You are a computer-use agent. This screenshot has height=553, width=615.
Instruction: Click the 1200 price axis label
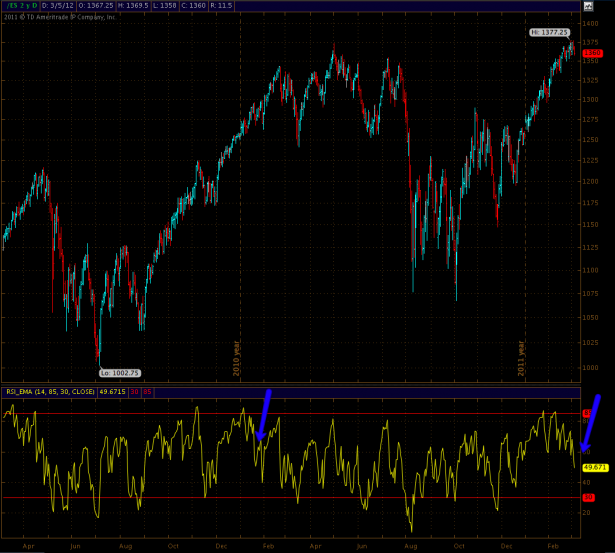(591, 182)
